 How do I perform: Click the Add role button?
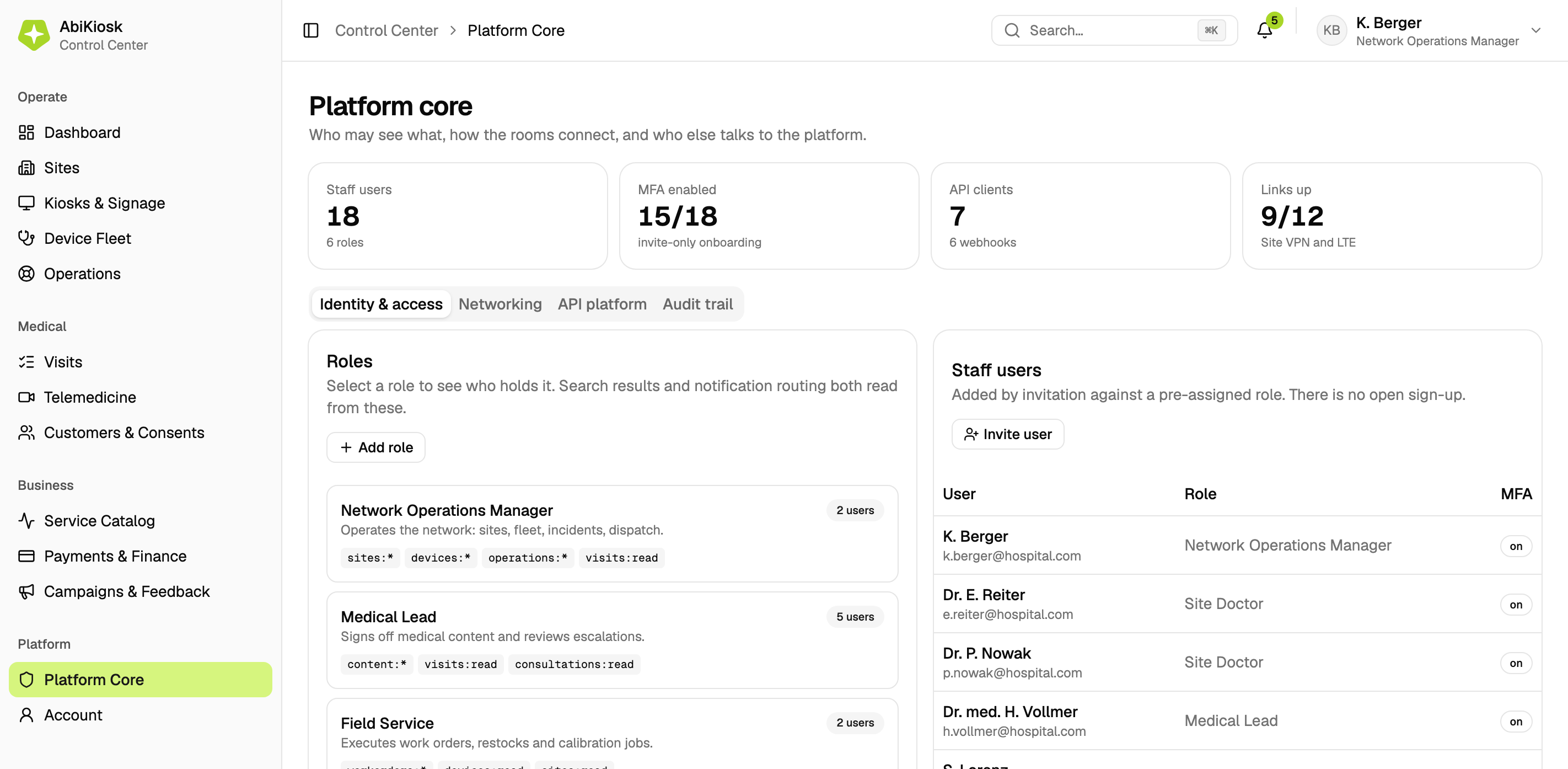(376, 447)
